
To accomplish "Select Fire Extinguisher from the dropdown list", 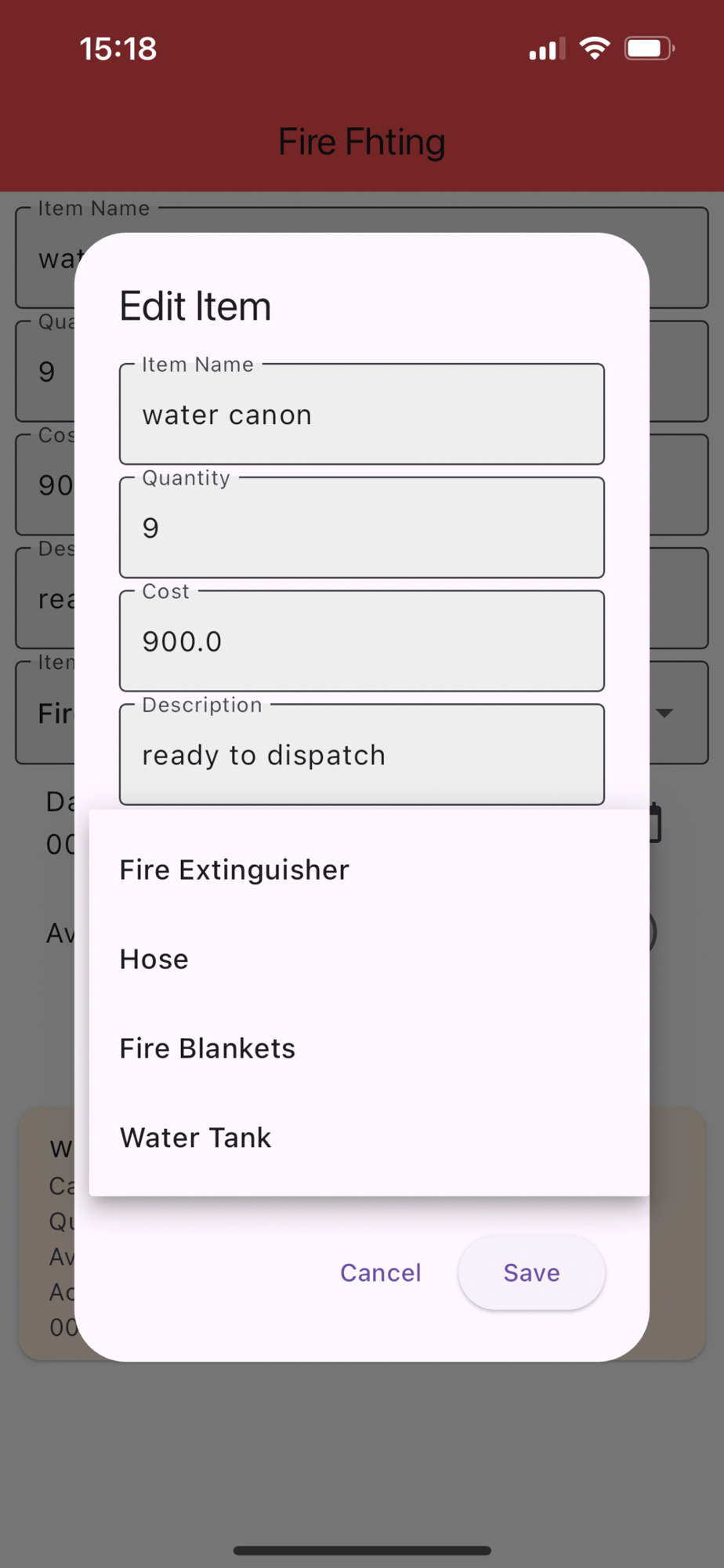I will coord(369,869).
